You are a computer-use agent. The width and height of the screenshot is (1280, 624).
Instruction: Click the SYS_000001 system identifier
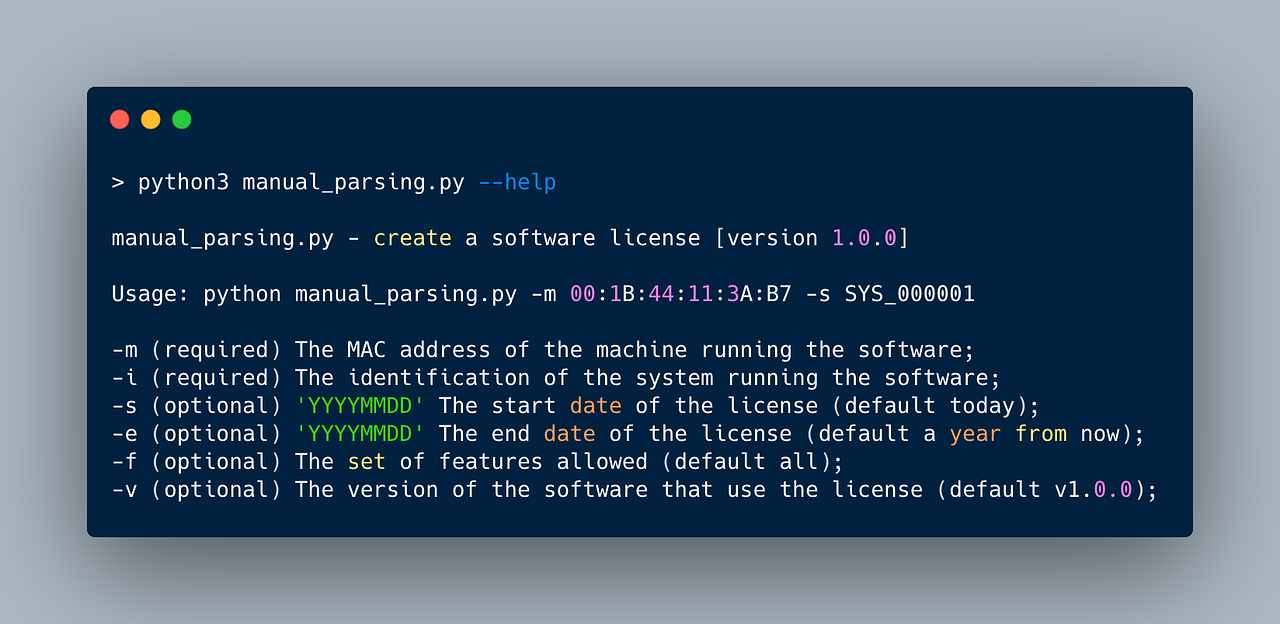click(x=909, y=294)
